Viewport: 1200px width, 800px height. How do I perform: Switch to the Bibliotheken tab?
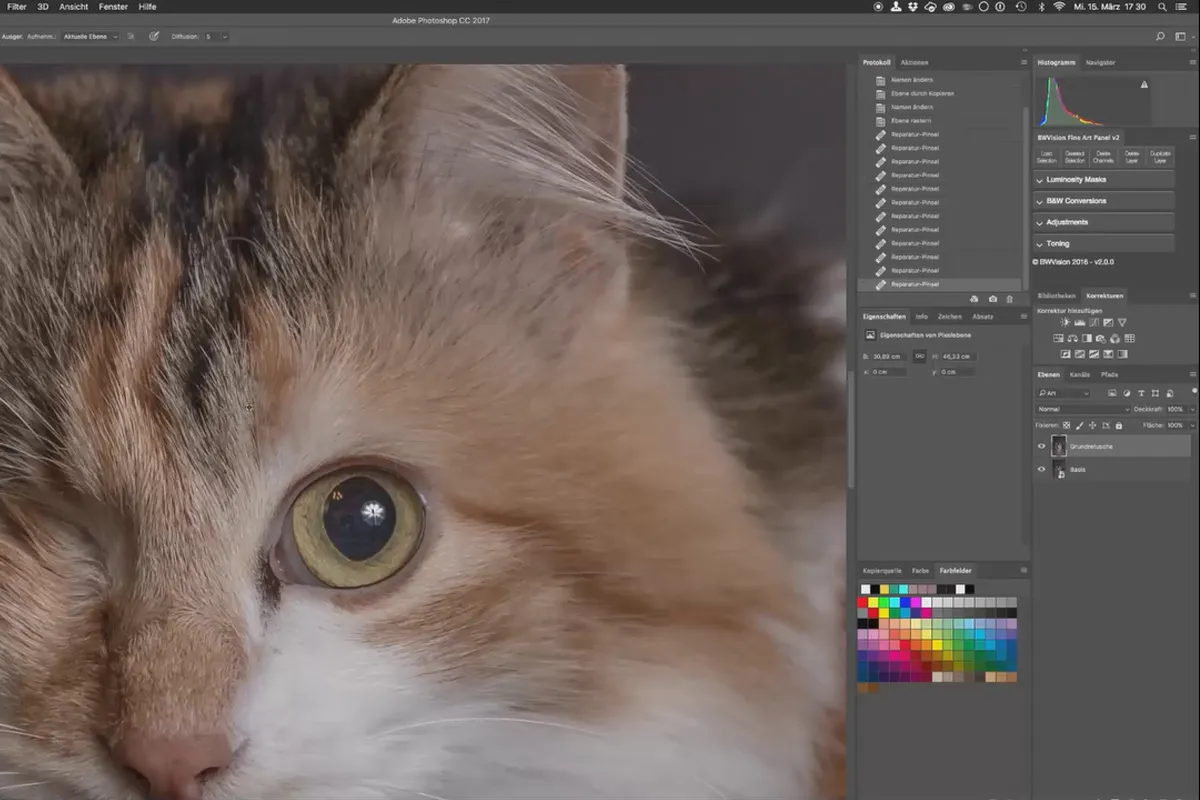coord(1057,296)
